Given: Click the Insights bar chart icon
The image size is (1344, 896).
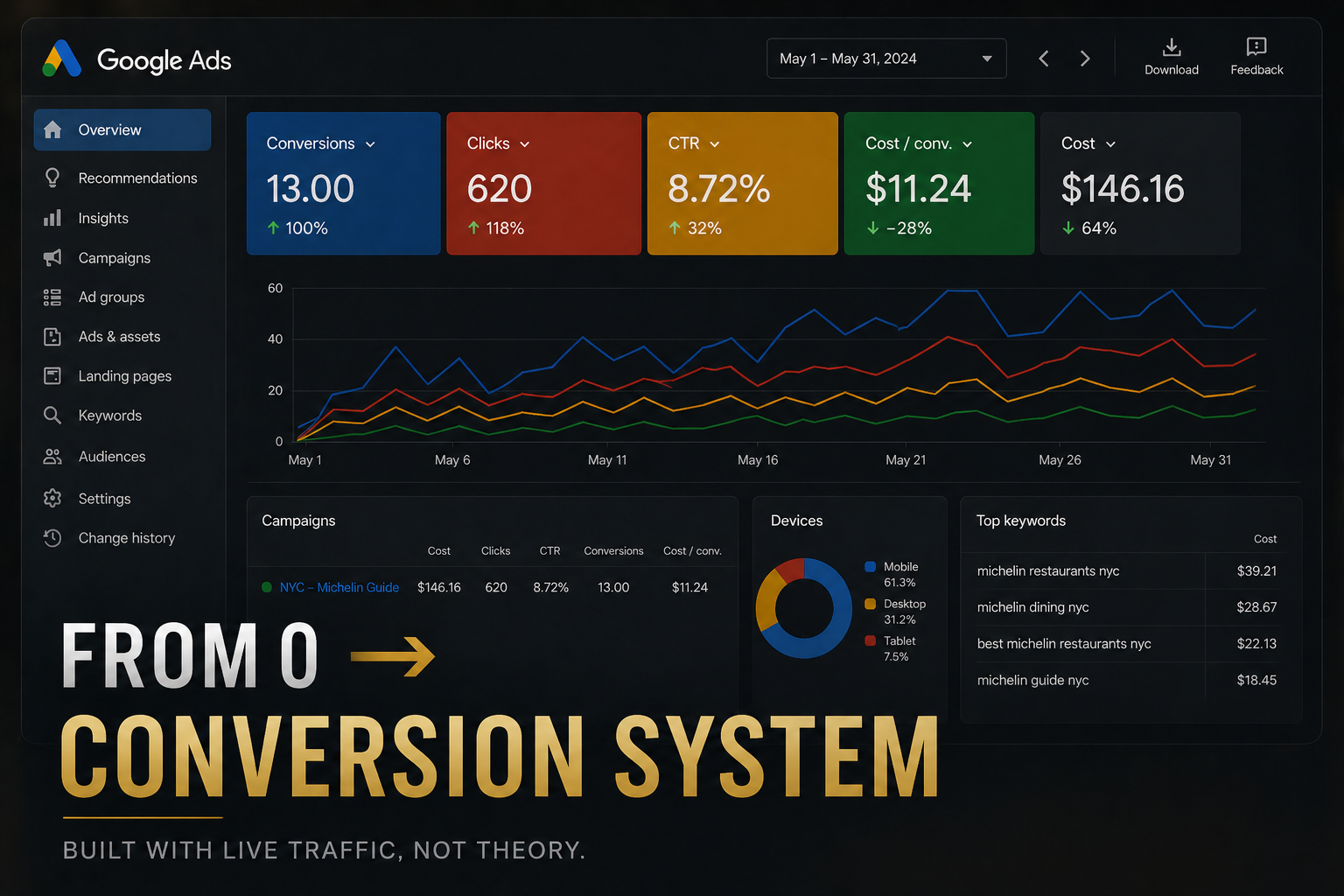Looking at the screenshot, I should (52, 218).
